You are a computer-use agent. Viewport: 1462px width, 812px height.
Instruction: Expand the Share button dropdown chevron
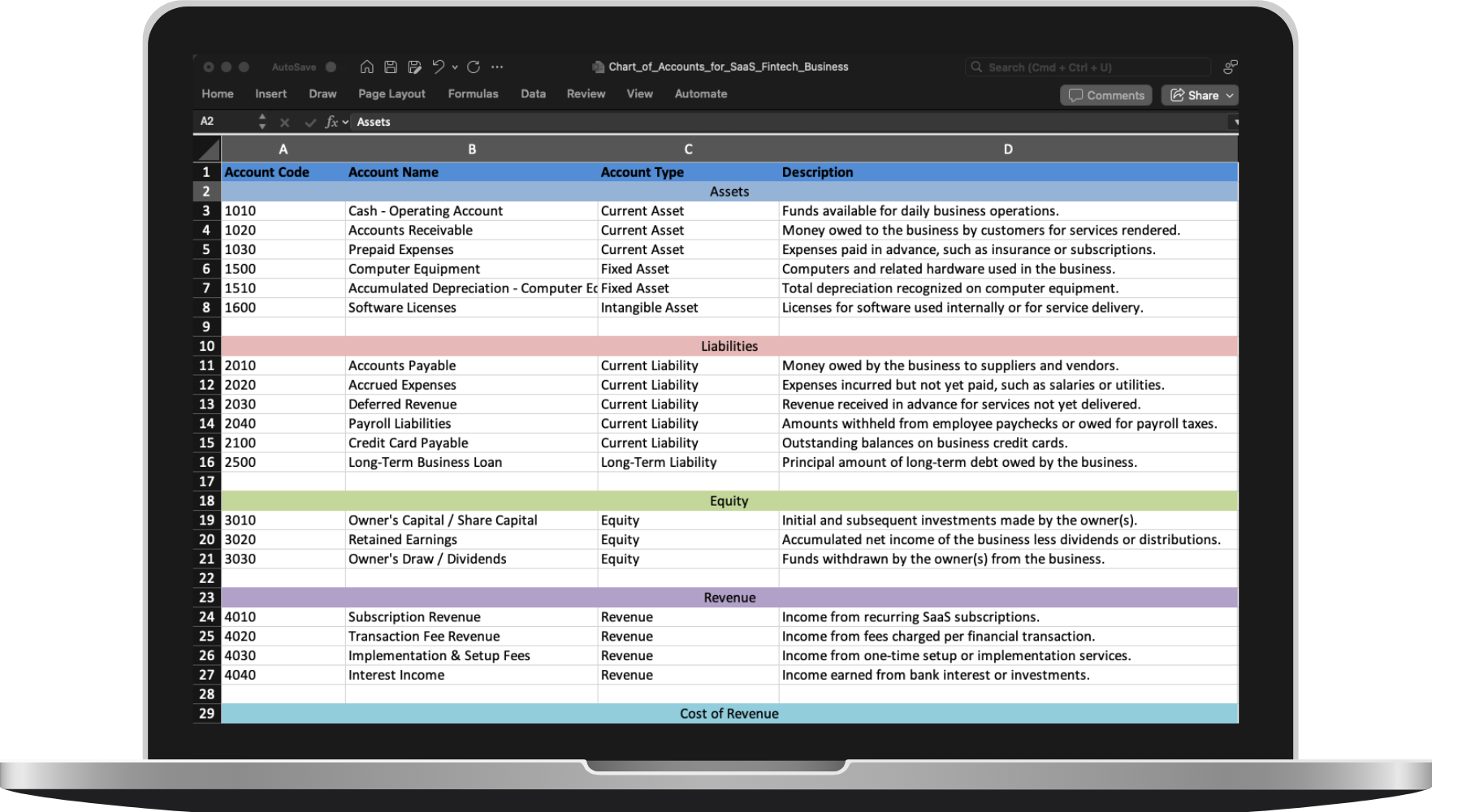click(1230, 95)
